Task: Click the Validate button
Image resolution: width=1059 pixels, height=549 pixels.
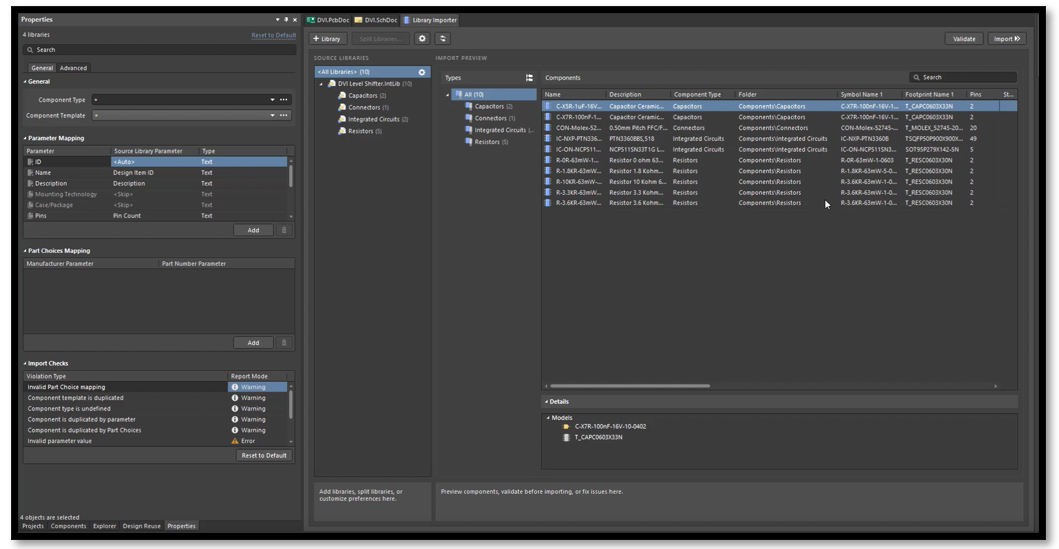Action: tap(964, 39)
